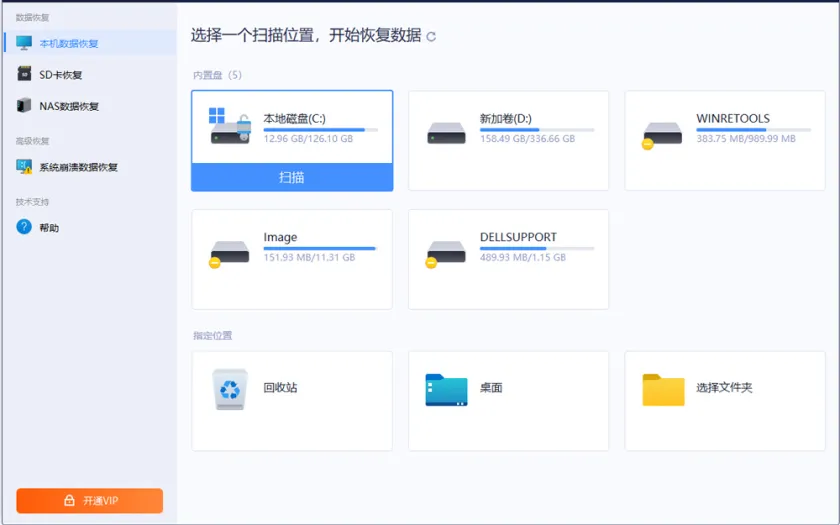Click the 489.93 MB/1.15 GB size text

point(523,258)
